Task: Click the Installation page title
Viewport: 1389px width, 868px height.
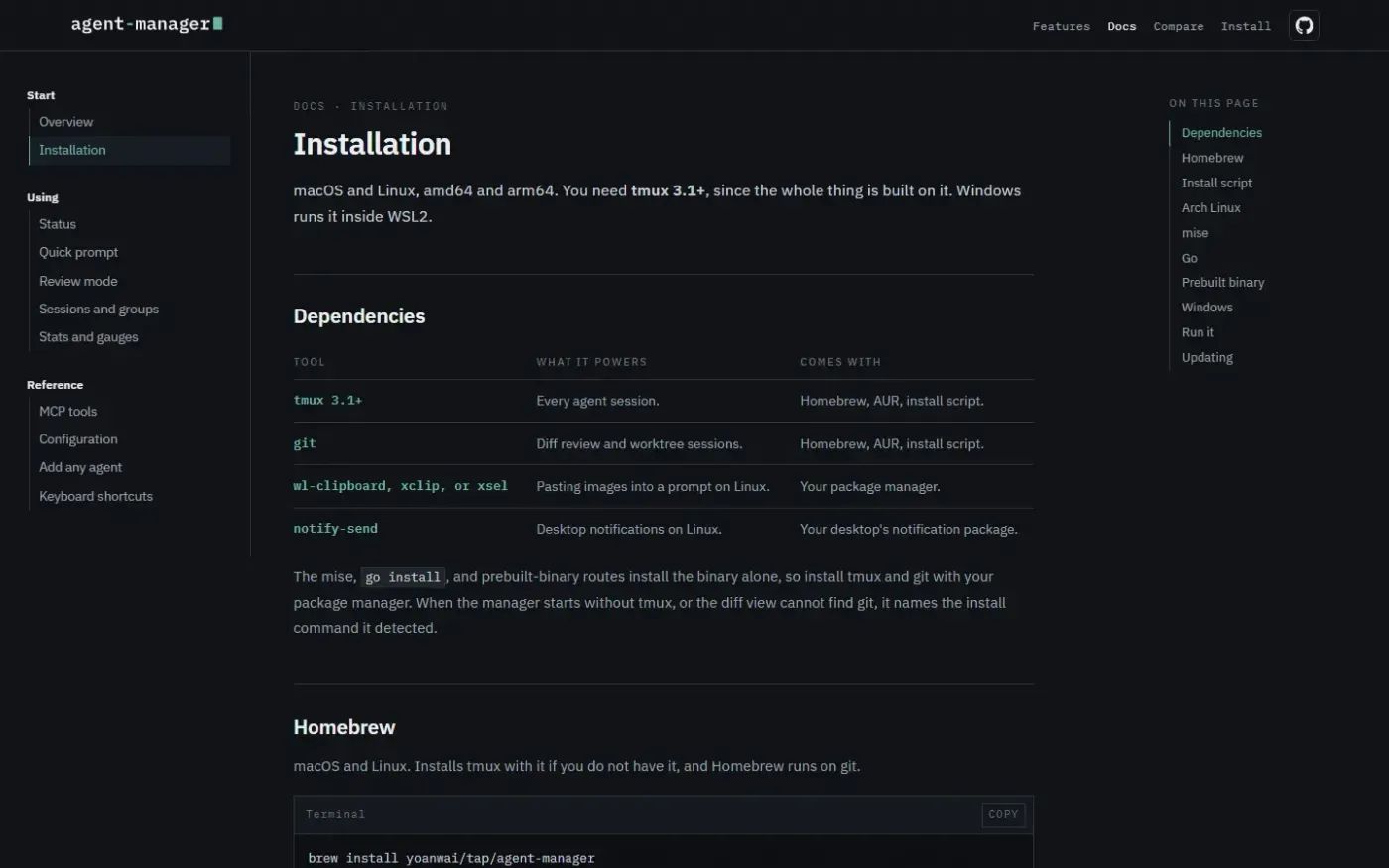Action: pos(372,144)
